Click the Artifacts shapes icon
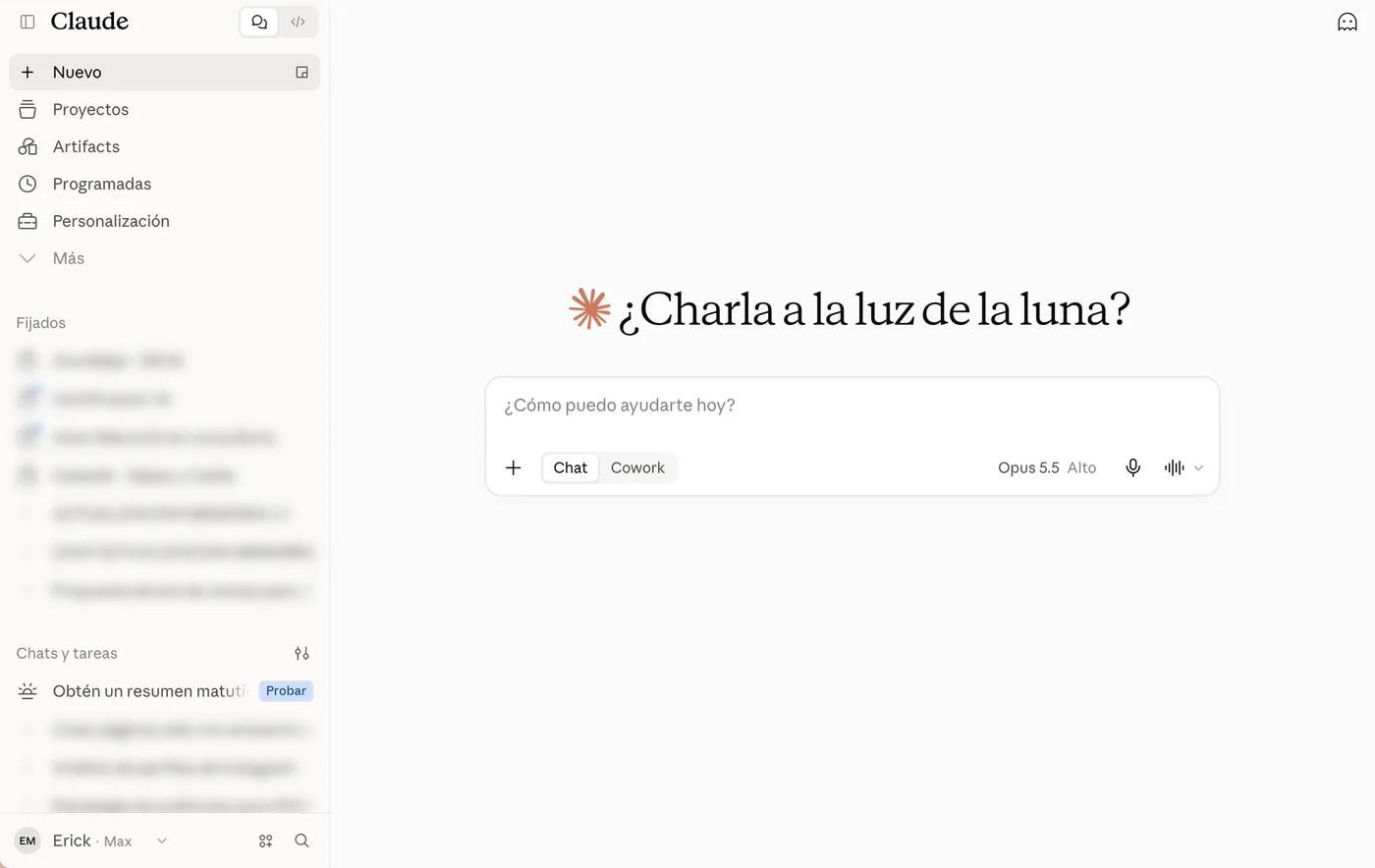The image size is (1375, 868). (27, 146)
